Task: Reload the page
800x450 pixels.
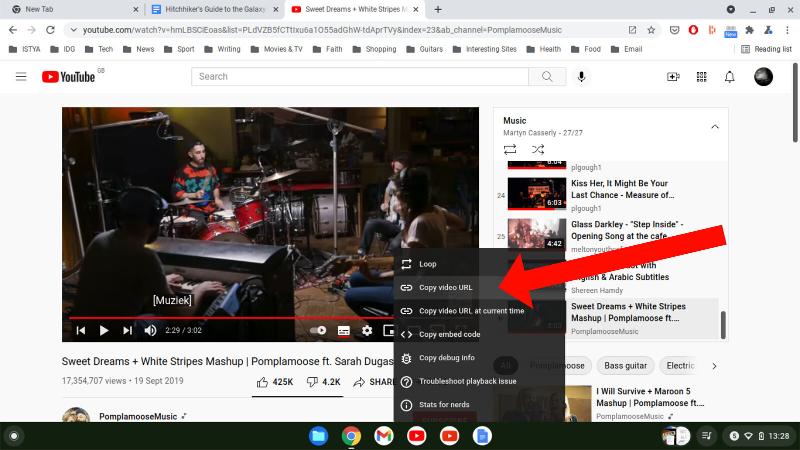Action: pos(50,30)
